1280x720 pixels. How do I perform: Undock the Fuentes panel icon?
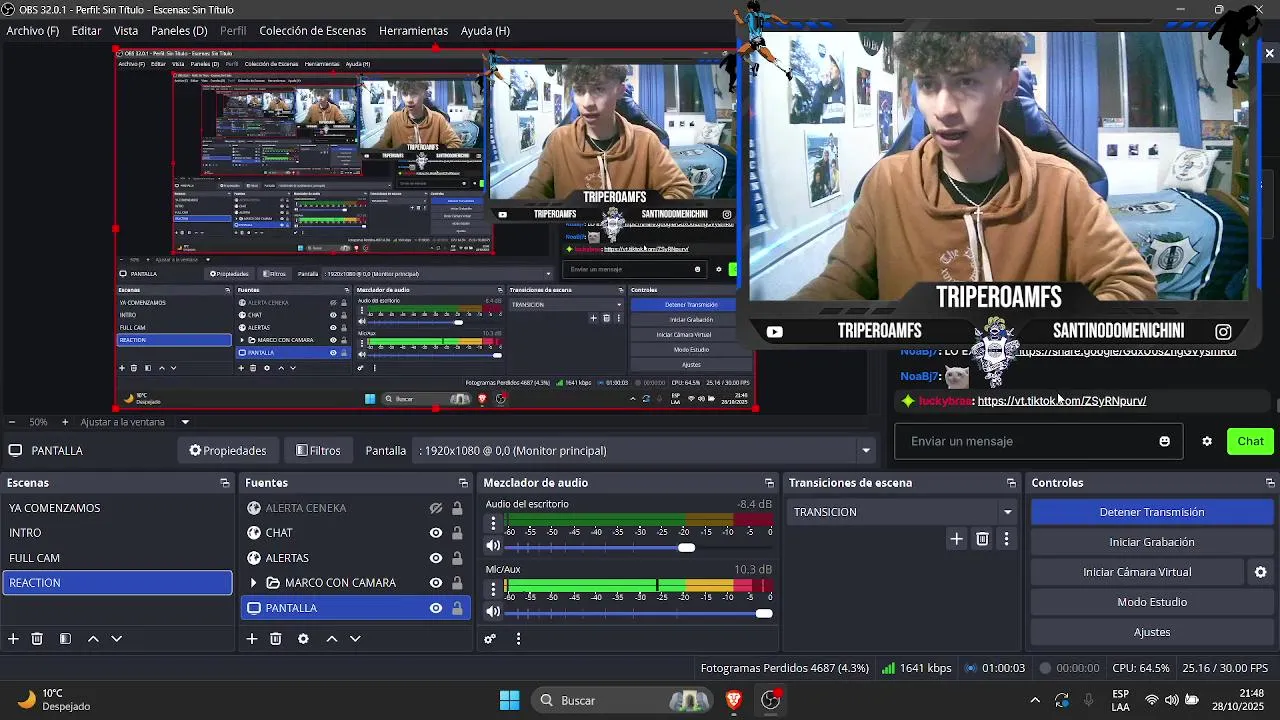coord(463,483)
